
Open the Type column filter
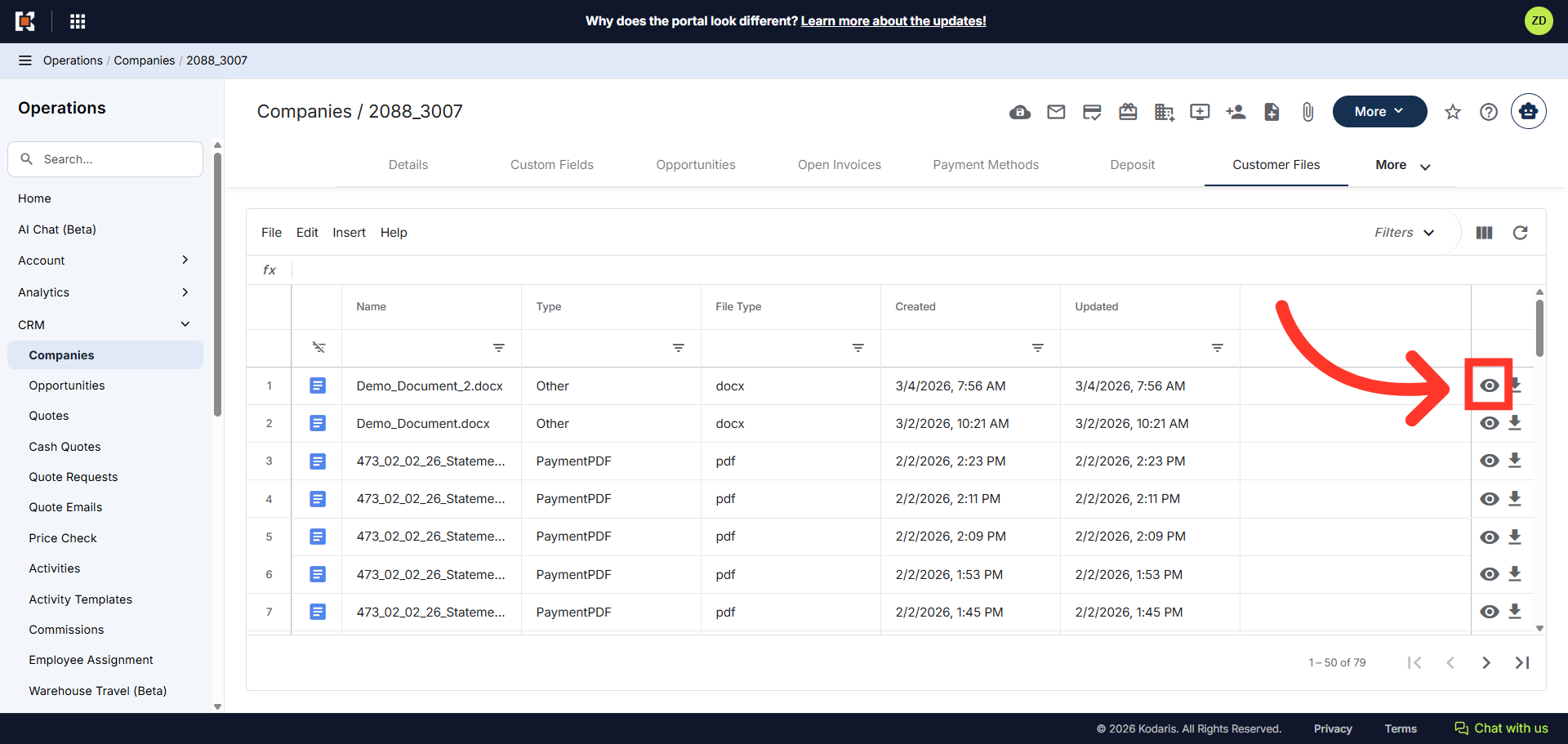tap(678, 348)
